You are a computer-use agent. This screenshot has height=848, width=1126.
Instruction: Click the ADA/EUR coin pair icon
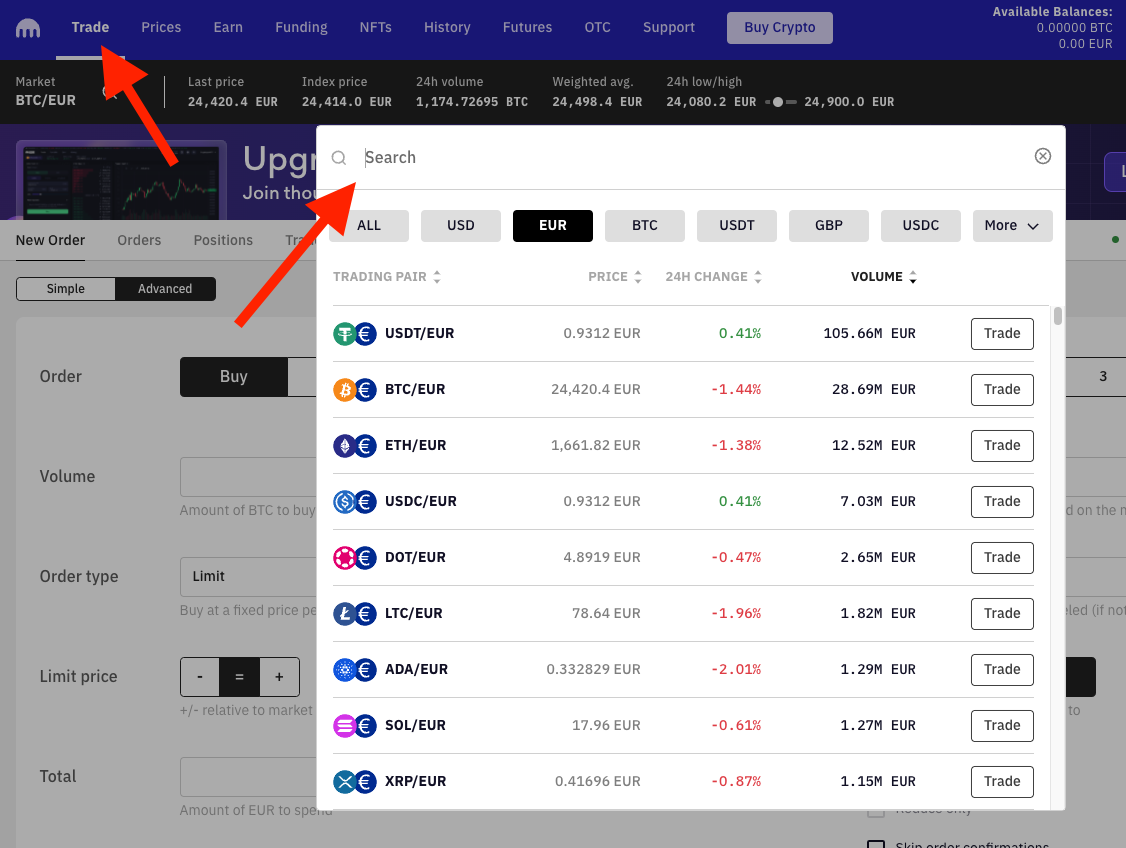tap(355, 670)
